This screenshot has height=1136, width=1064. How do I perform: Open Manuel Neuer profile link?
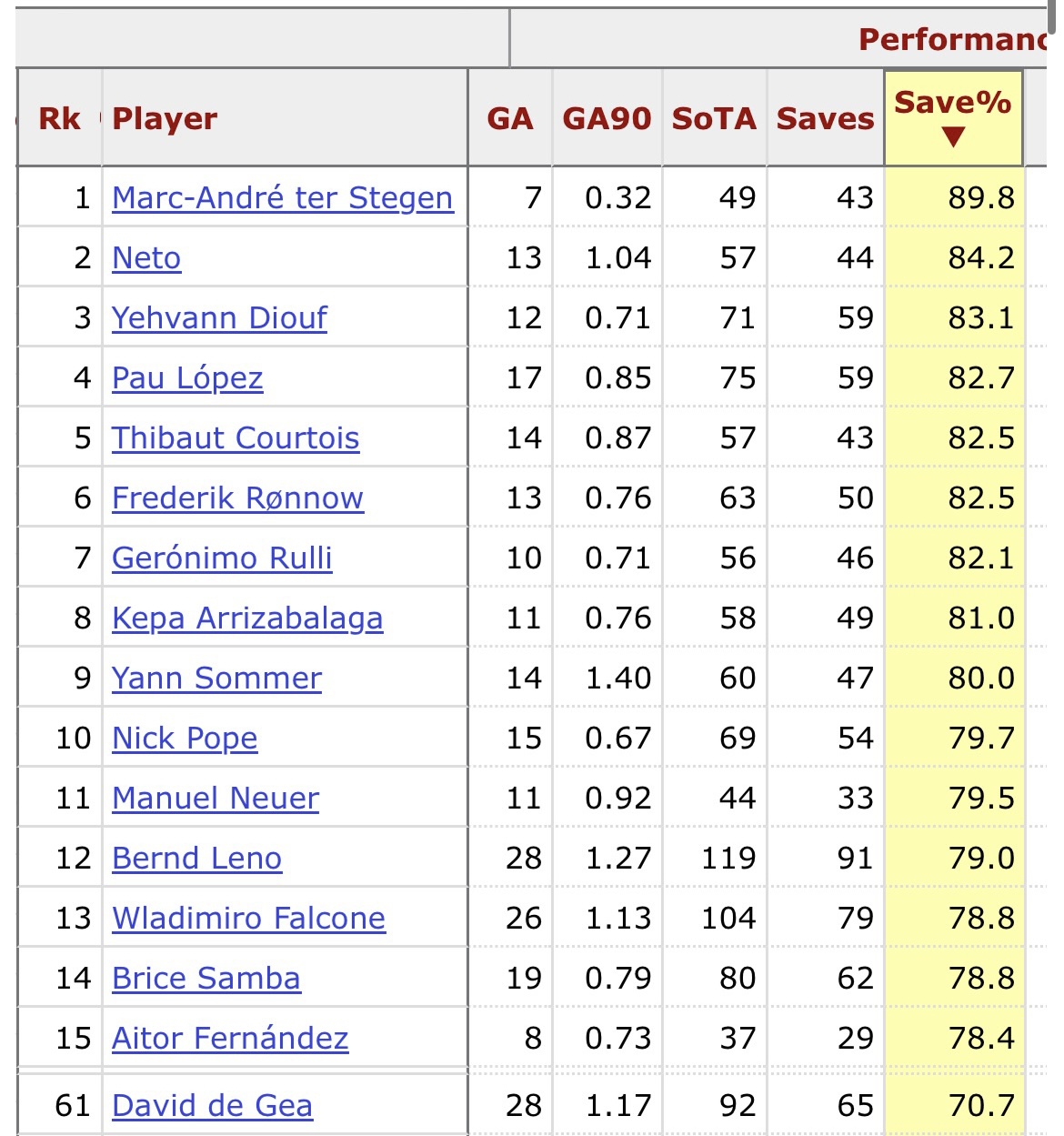216,798
